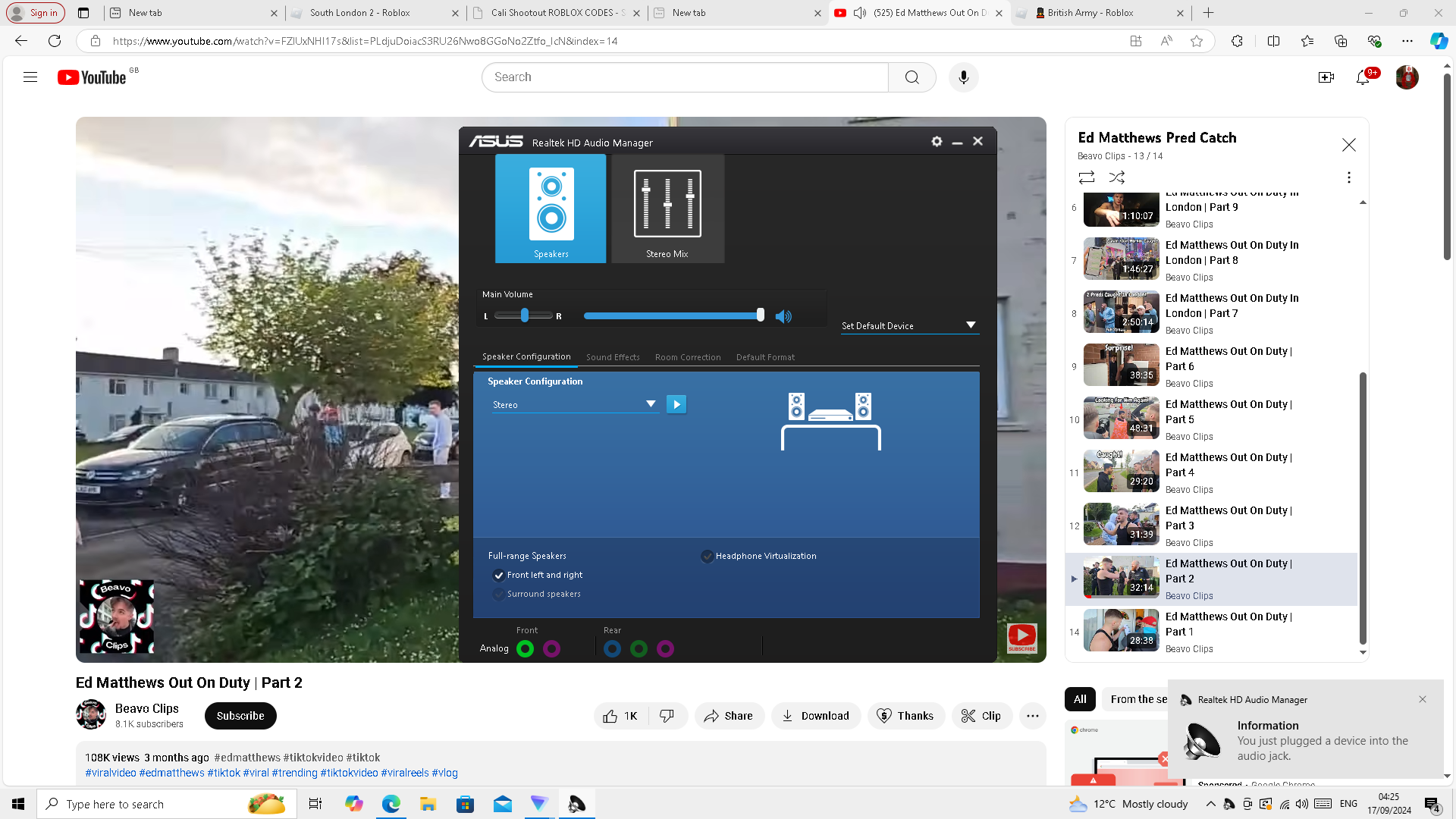The height and width of the screenshot is (819, 1456).
Task: Select the All filter chip
Action: click(1080, 699)
